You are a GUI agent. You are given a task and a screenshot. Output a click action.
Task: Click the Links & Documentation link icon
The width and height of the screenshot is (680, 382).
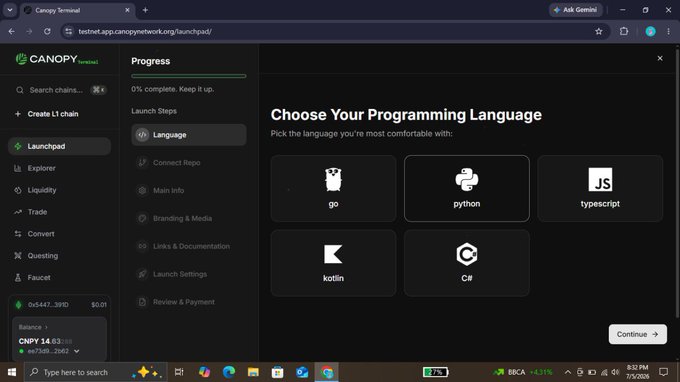(142, 246)
